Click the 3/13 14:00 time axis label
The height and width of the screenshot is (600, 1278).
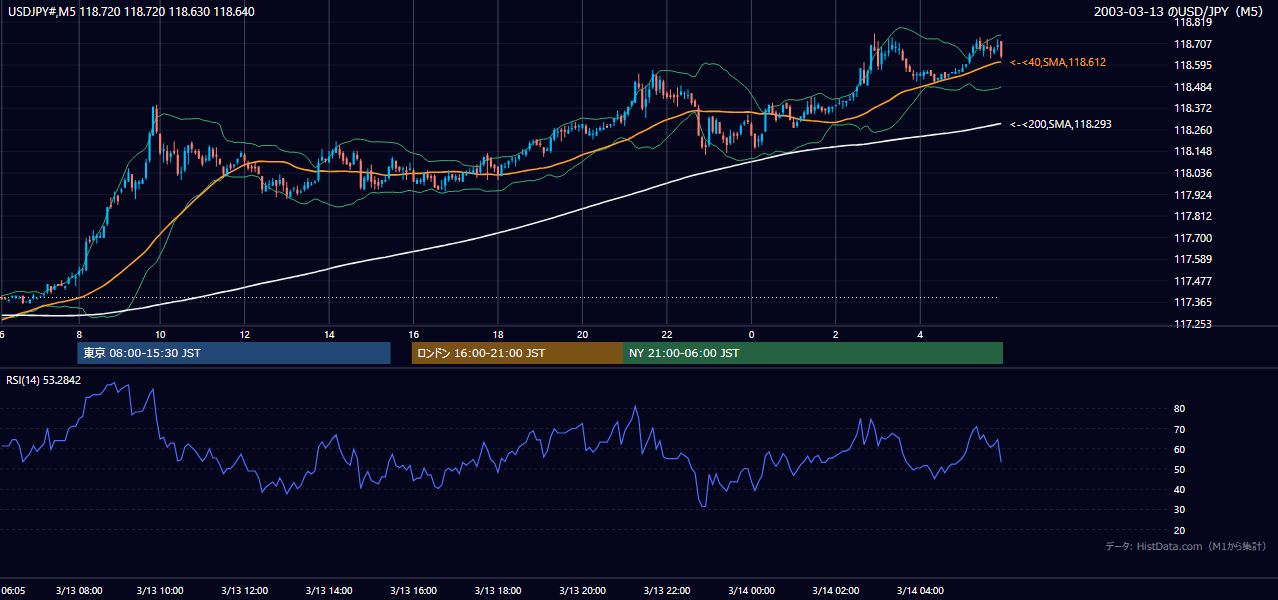(x=329, y=590)
